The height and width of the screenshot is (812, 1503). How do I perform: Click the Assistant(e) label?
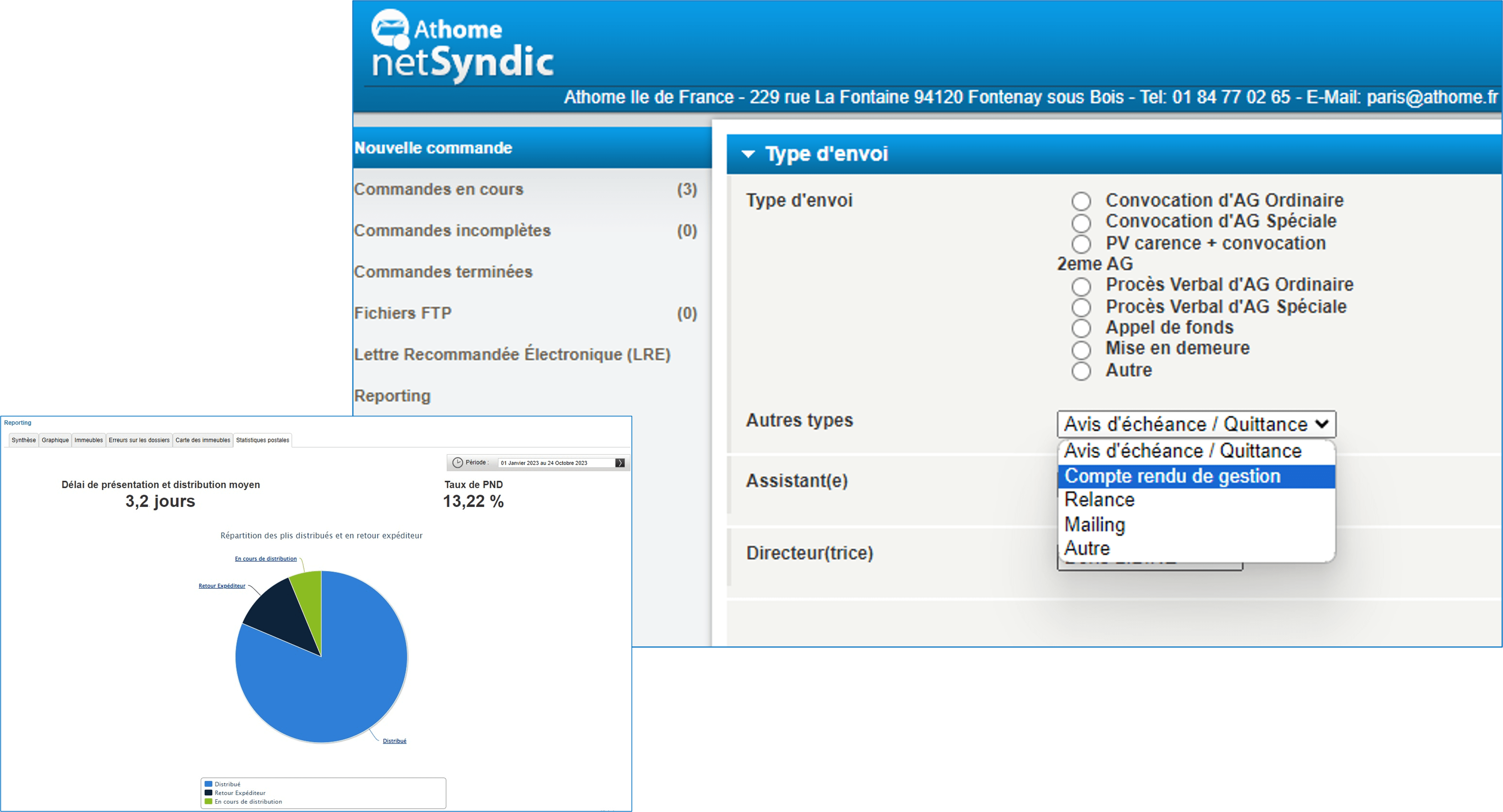click(x=797, y=481)
